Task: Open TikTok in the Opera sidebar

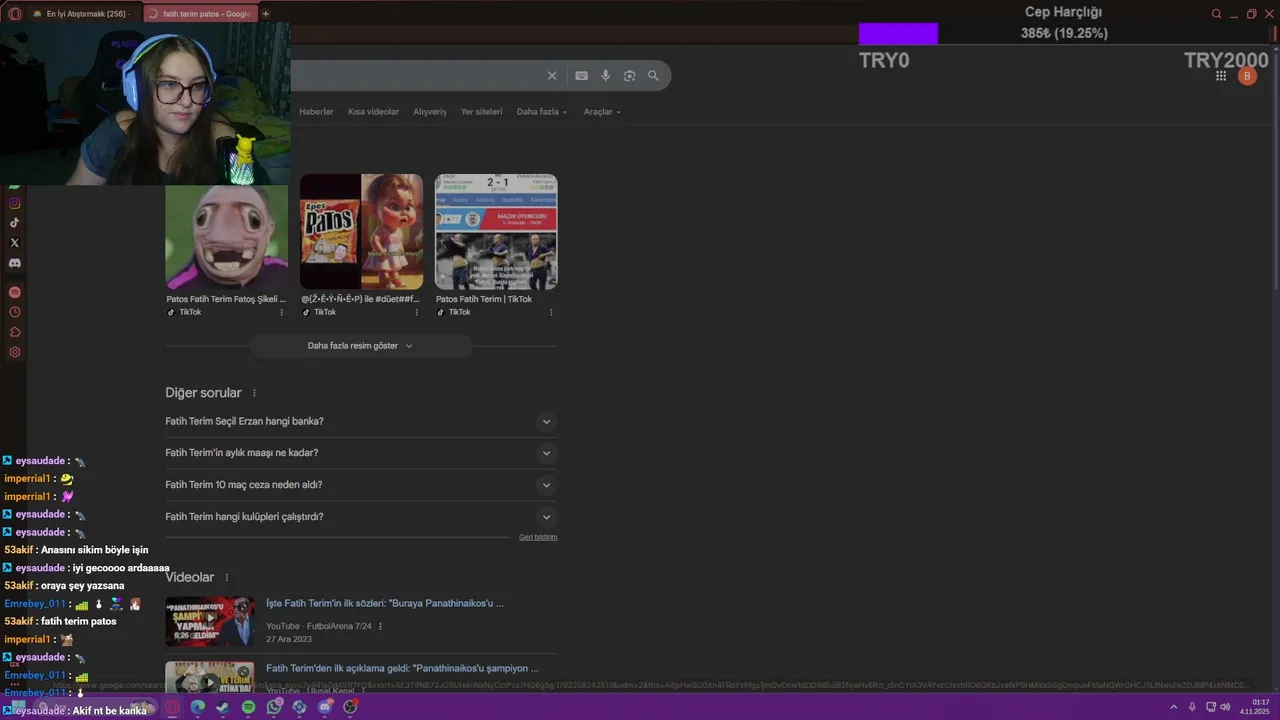Action: coord(14,223)
